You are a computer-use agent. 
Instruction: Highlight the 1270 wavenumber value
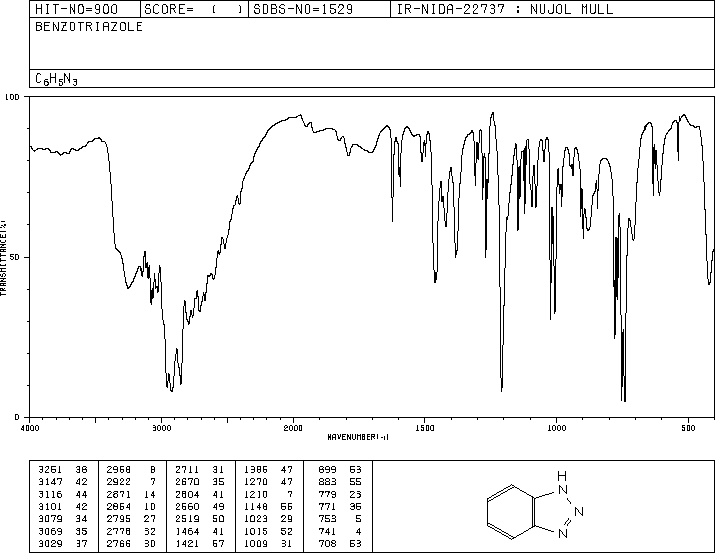256,482
